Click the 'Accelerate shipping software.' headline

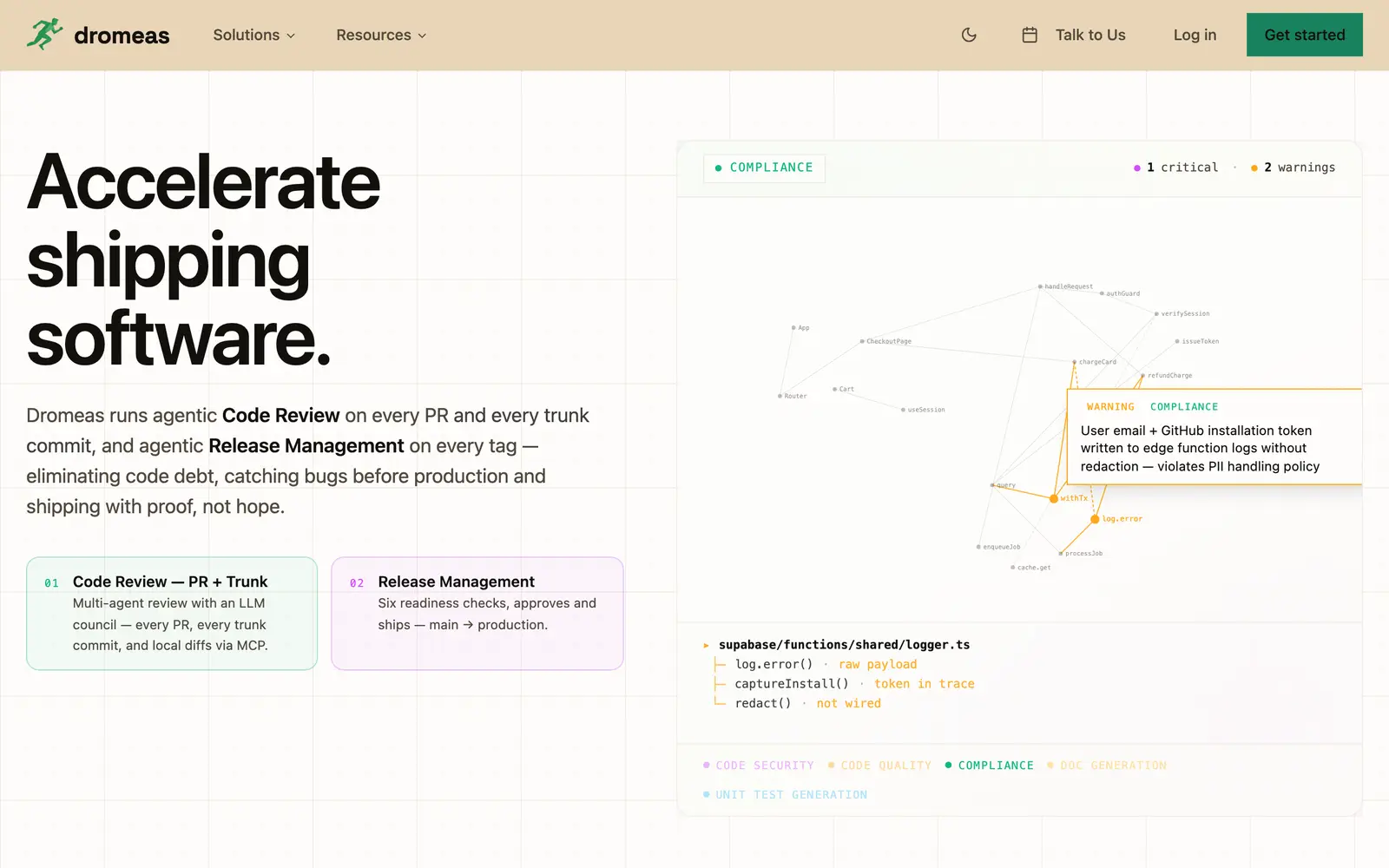click(204, 259)
